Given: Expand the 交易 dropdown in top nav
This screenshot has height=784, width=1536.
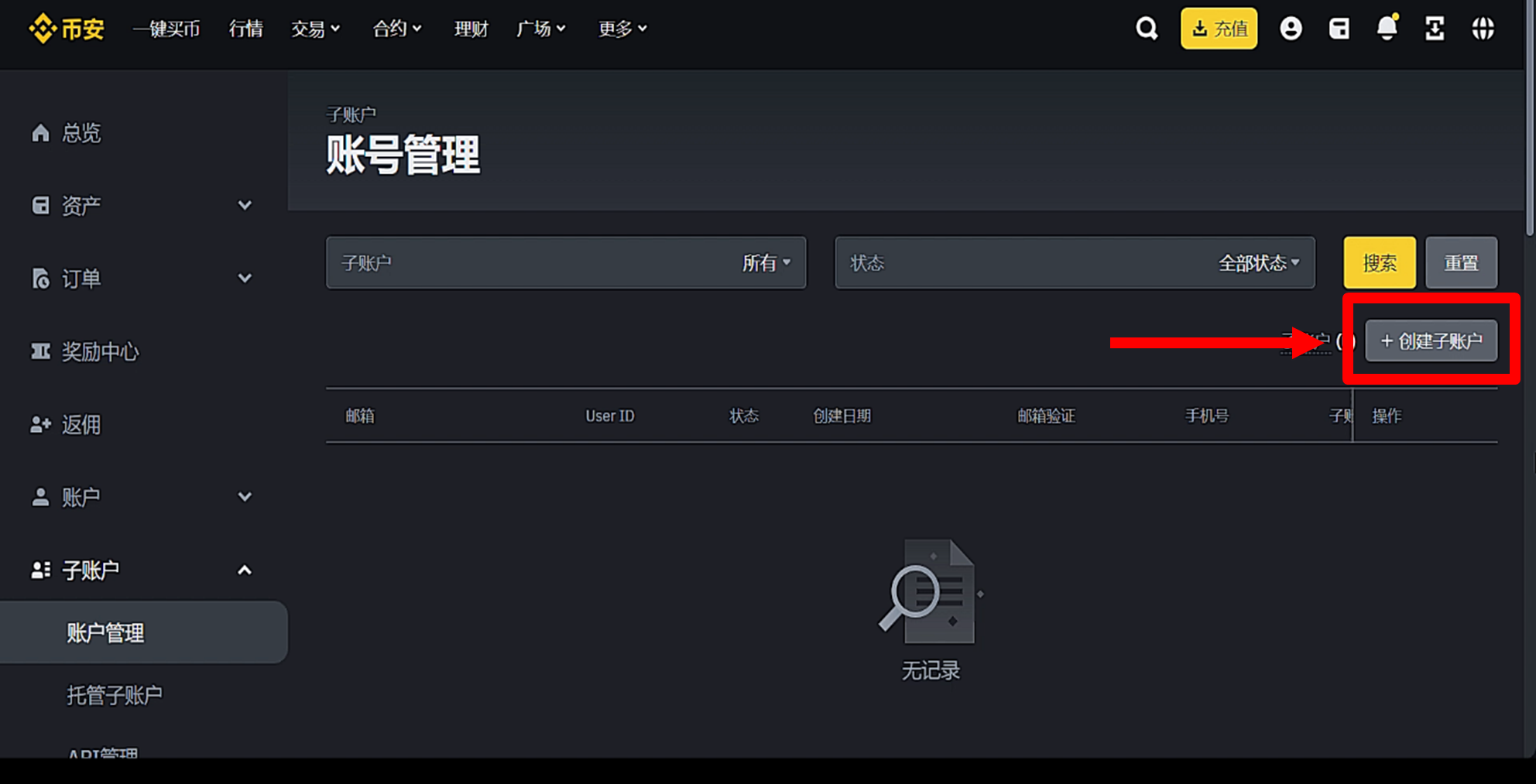Looking at the screenshot, I should pyautogui.click(x=316, y=29).
